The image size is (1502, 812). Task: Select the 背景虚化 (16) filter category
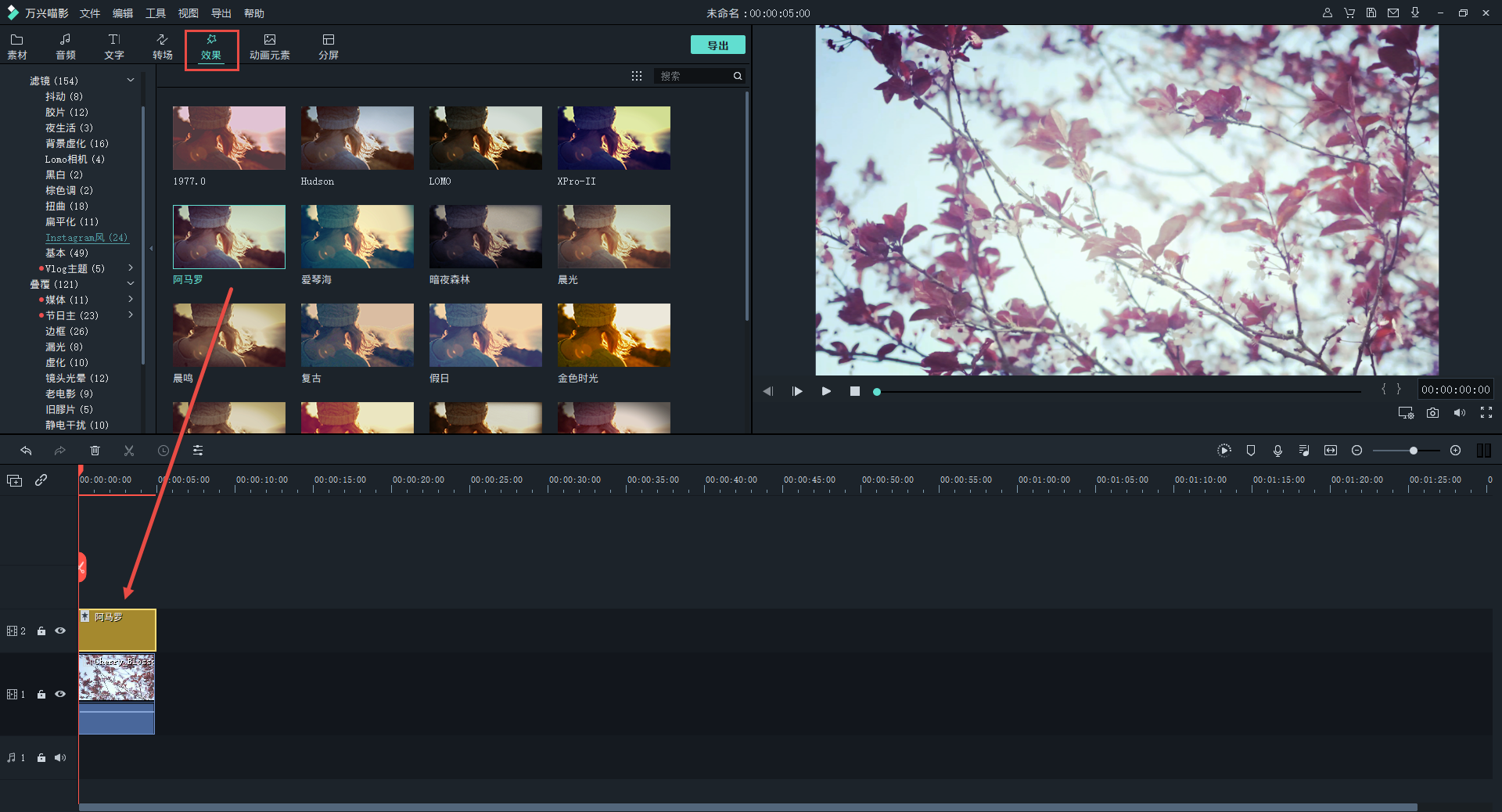pos(77,143)
